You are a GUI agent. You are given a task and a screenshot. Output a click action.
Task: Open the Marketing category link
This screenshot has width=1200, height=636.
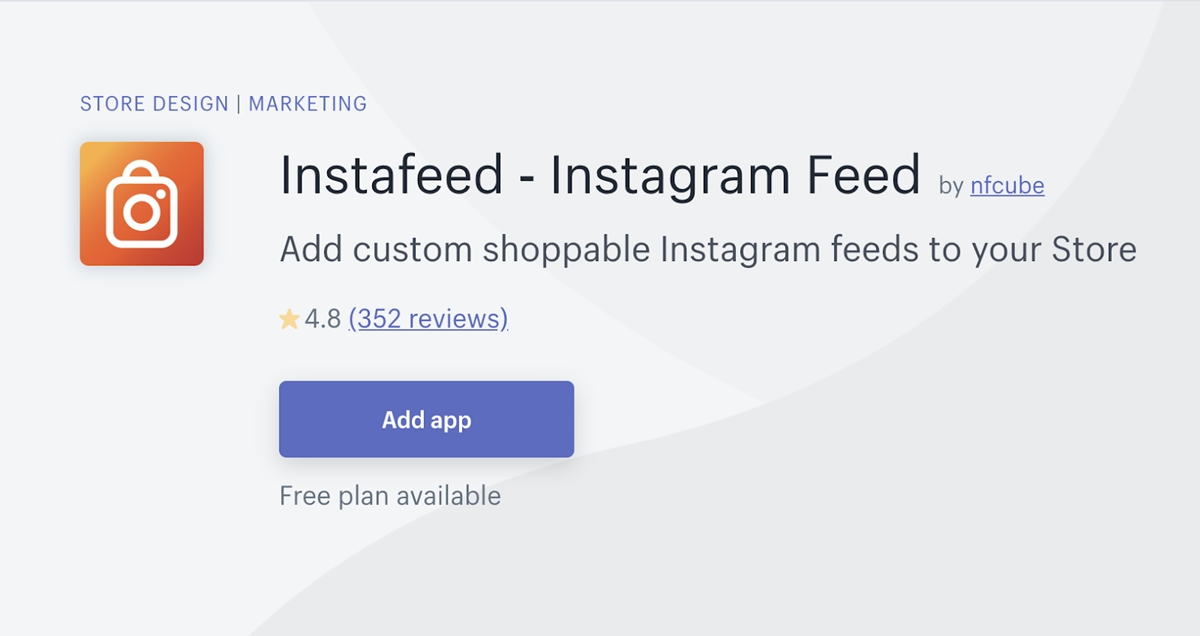click(308, 104)
